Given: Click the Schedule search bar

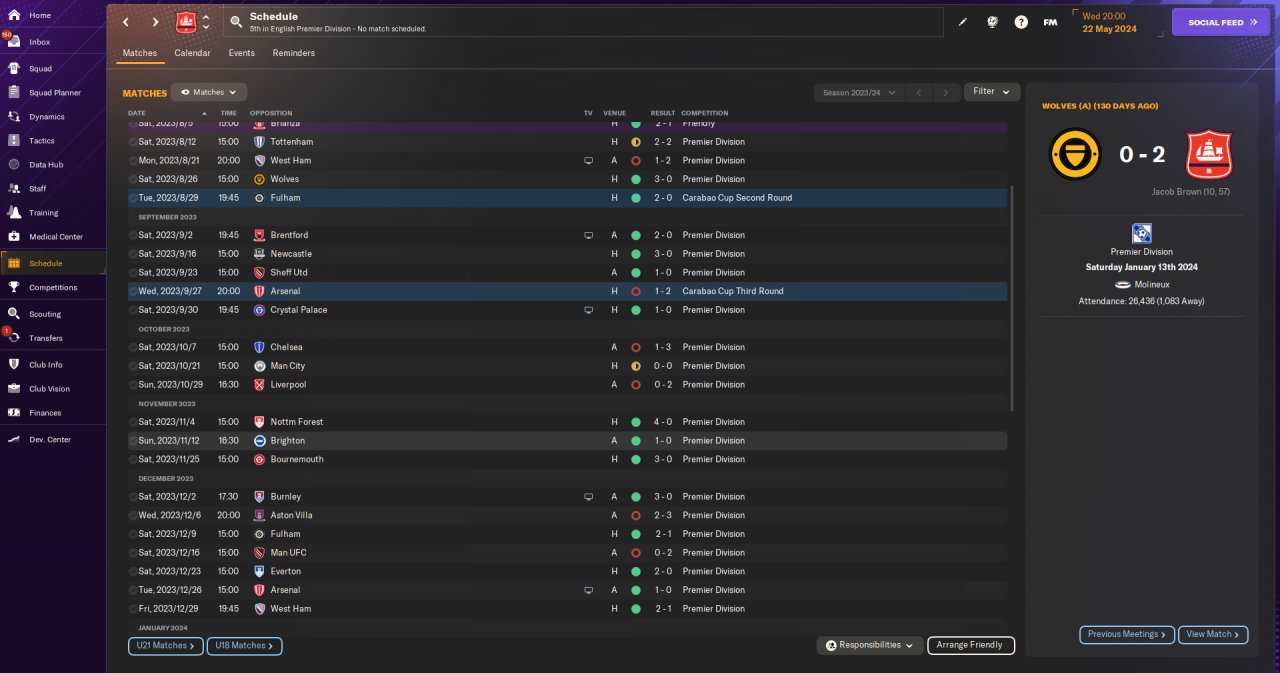Looking at the screenshot, I should 583,21.
